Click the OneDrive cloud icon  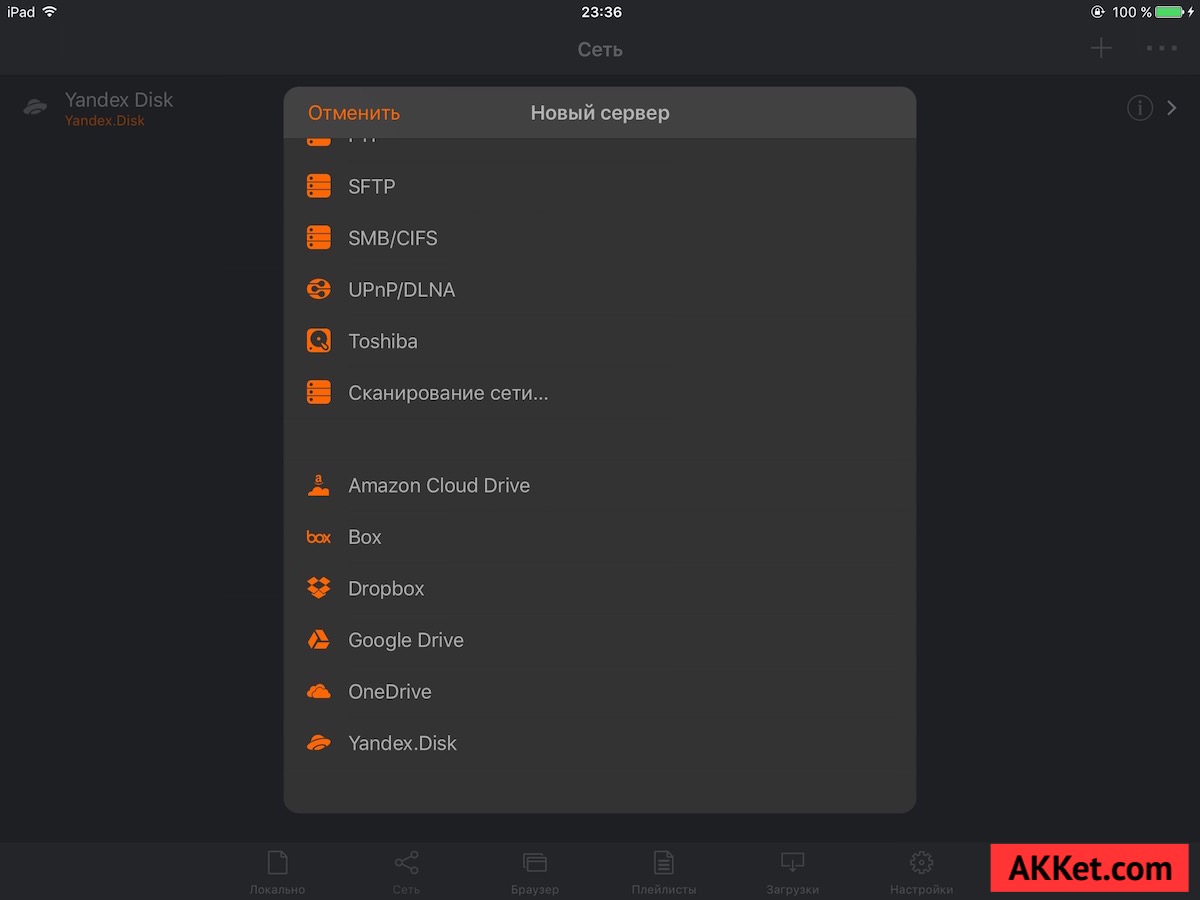point(318,692)
